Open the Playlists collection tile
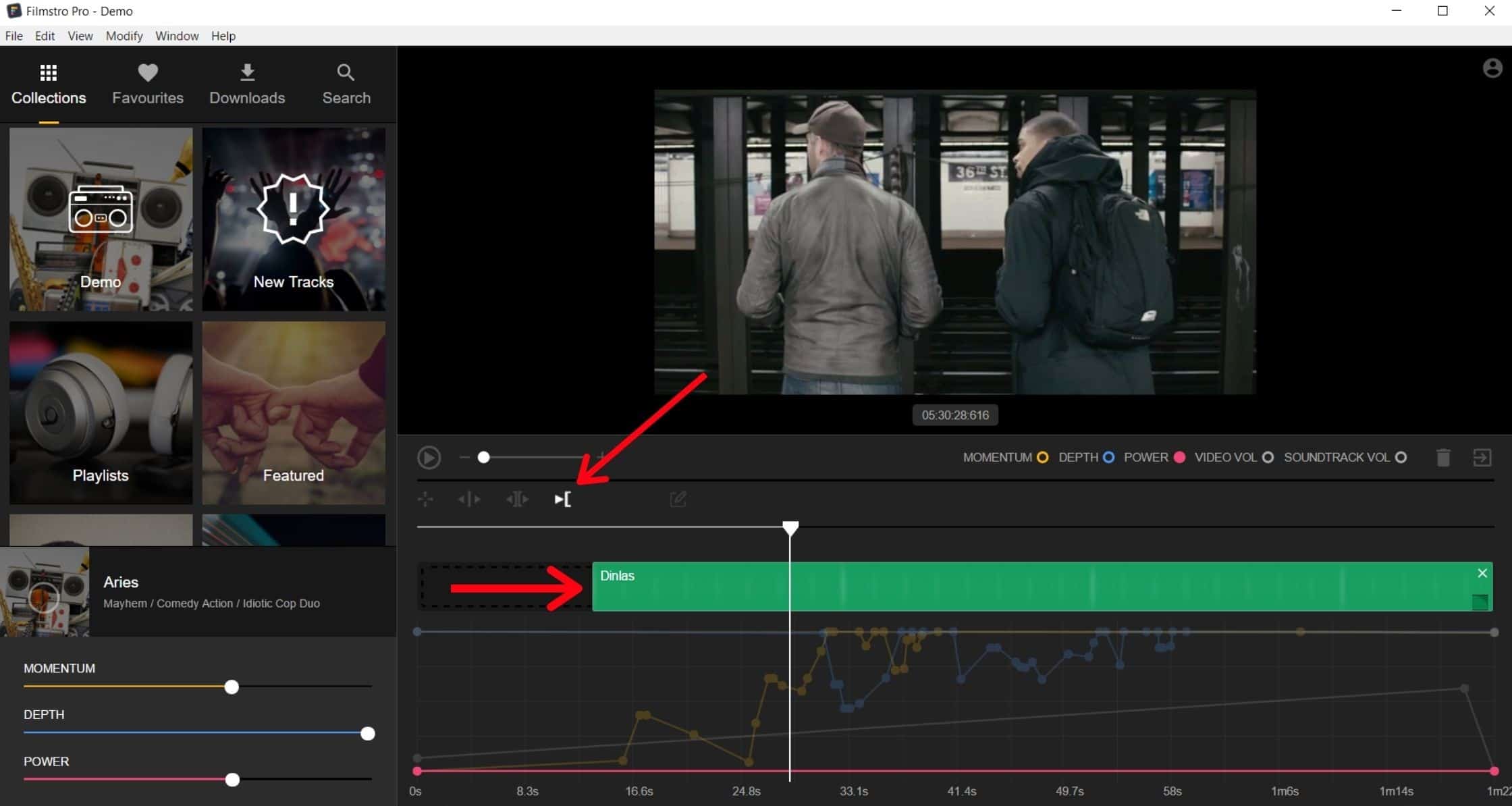The image size is (1512, 806). coord(101,412)
